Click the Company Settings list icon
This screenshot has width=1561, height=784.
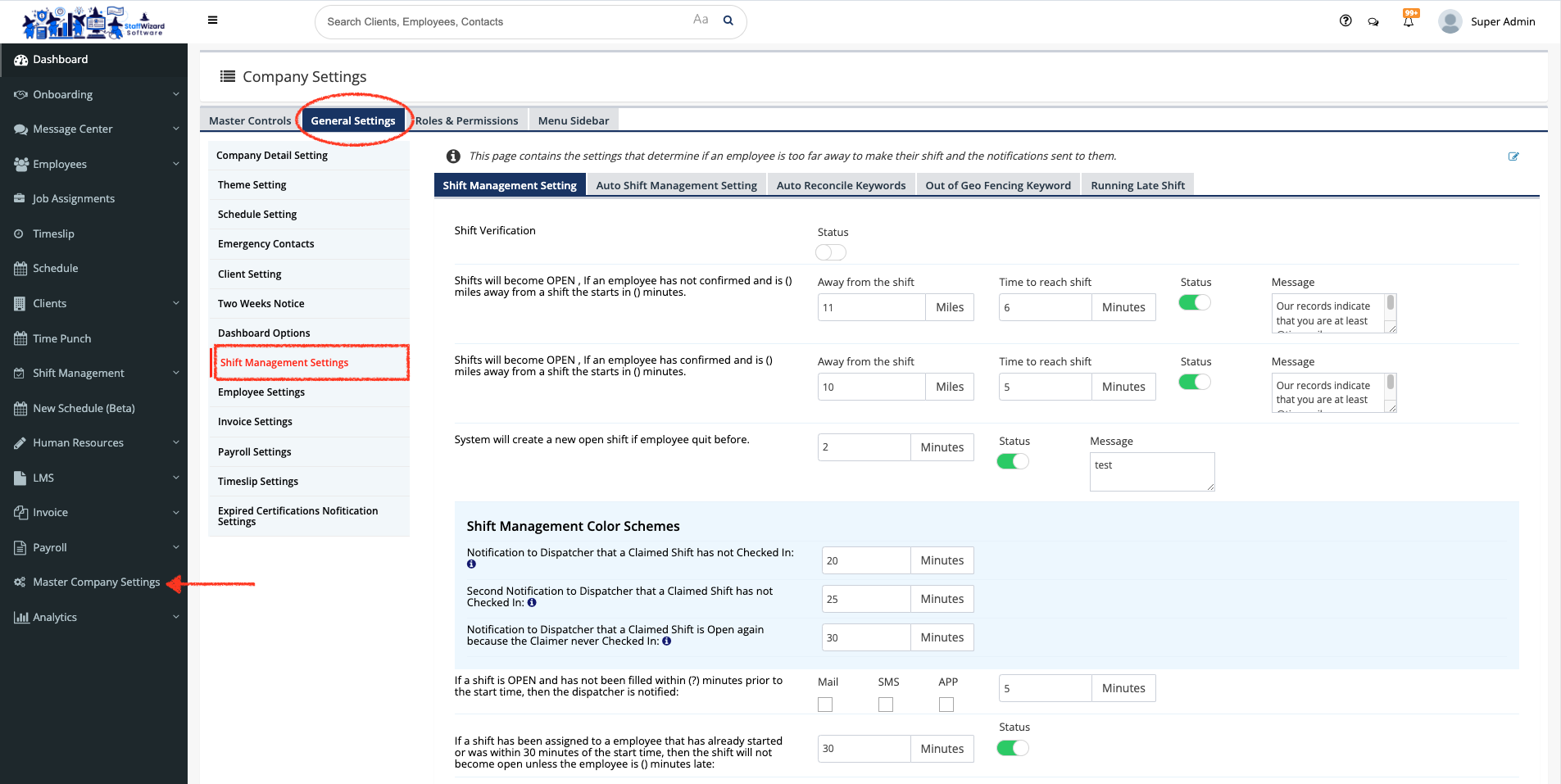[x=228, y=76]
